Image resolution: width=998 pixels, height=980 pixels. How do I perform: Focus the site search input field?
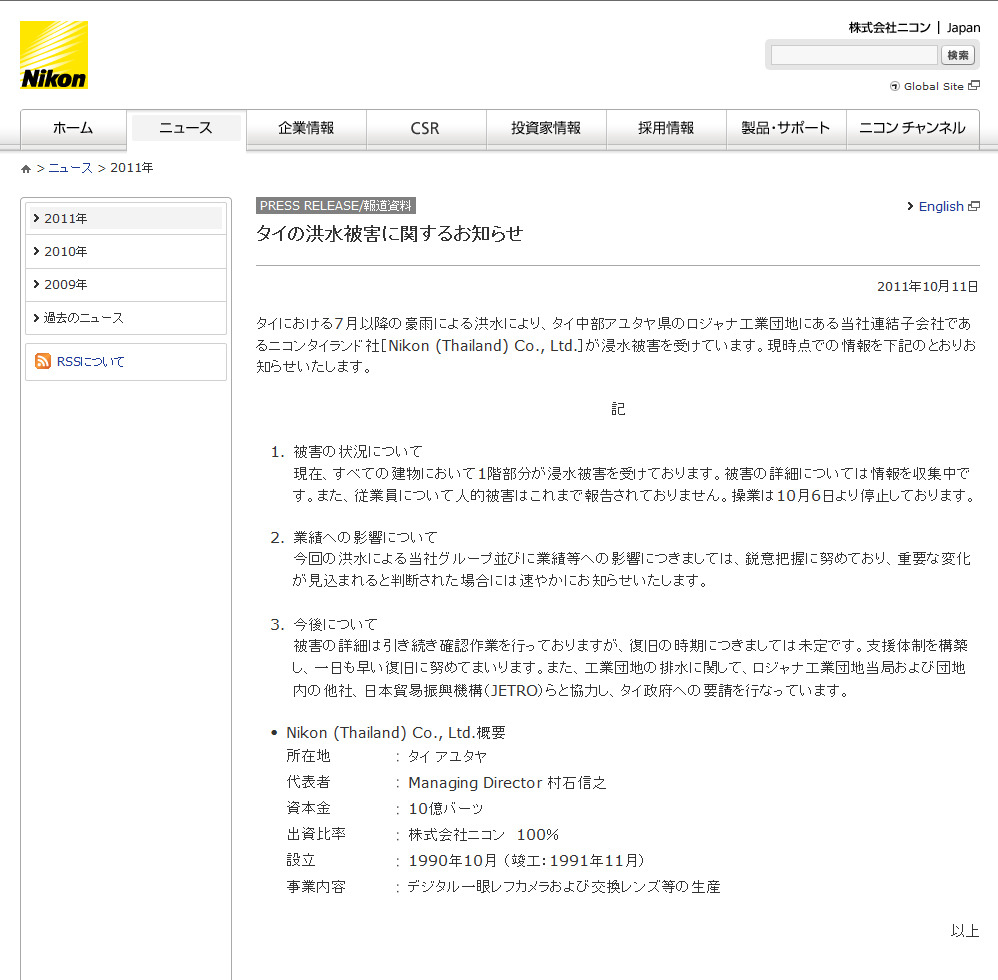(x=854, y=55)
